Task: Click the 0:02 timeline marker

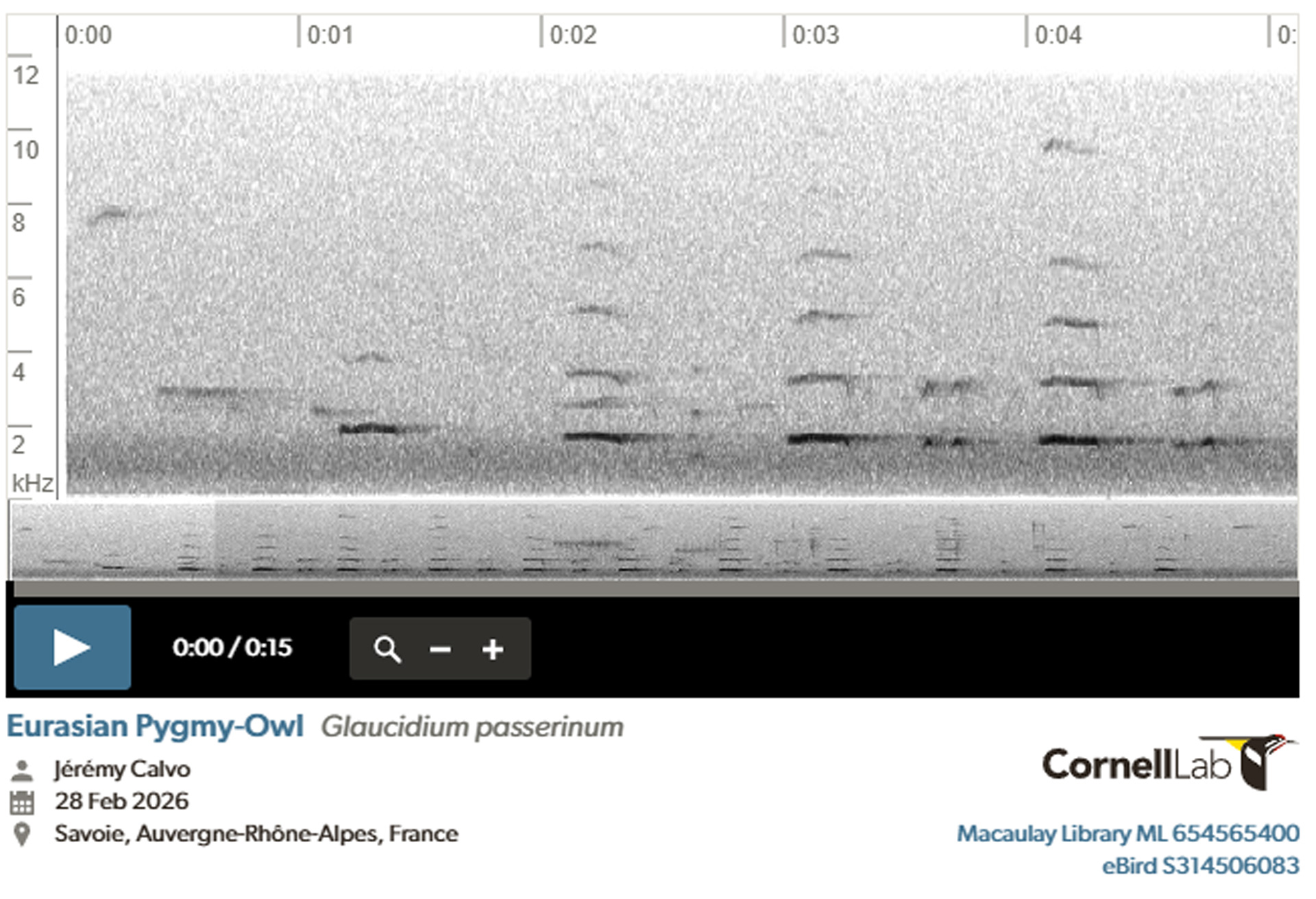Action: click(573, 34)
